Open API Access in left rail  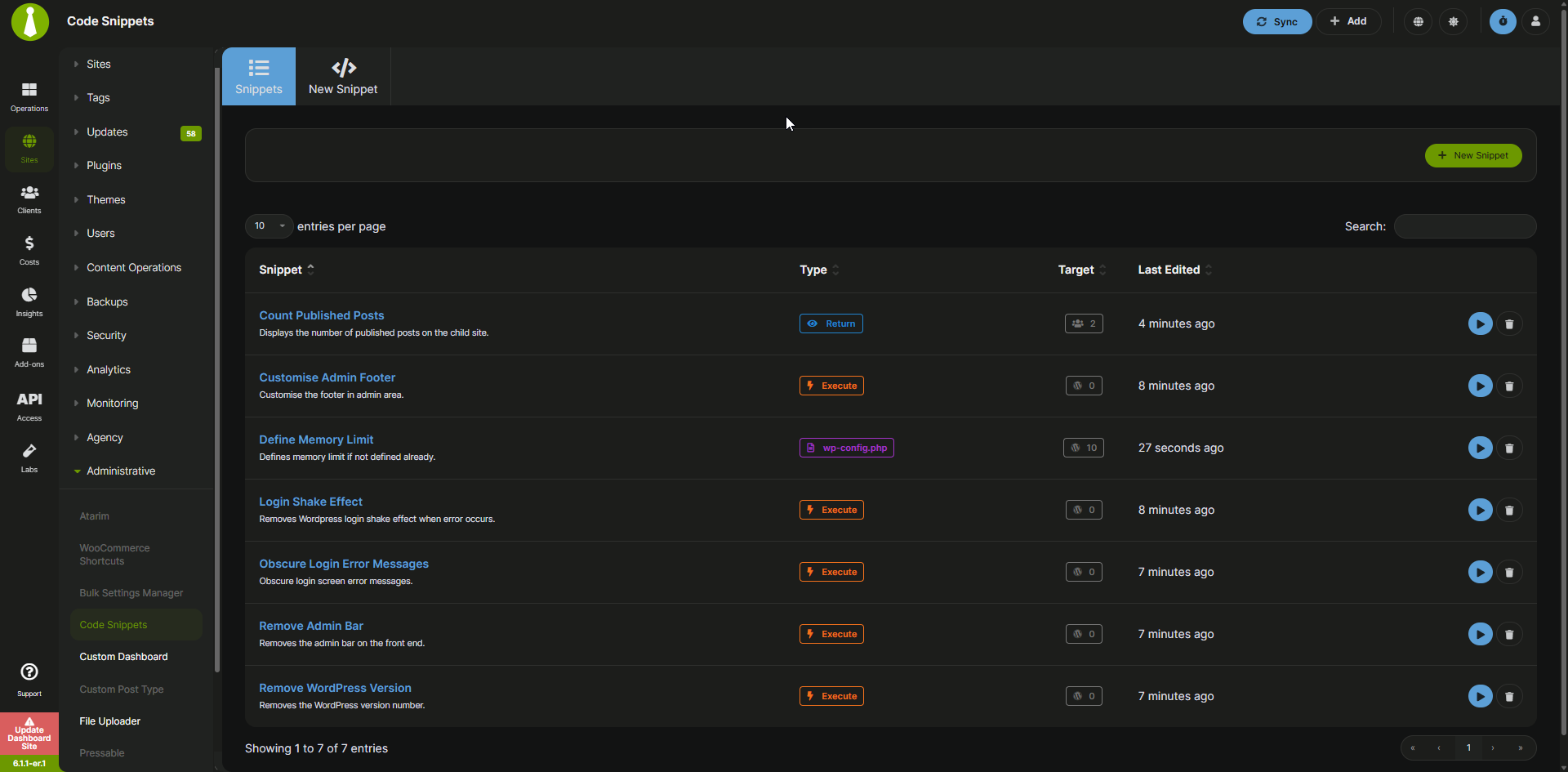29,406
